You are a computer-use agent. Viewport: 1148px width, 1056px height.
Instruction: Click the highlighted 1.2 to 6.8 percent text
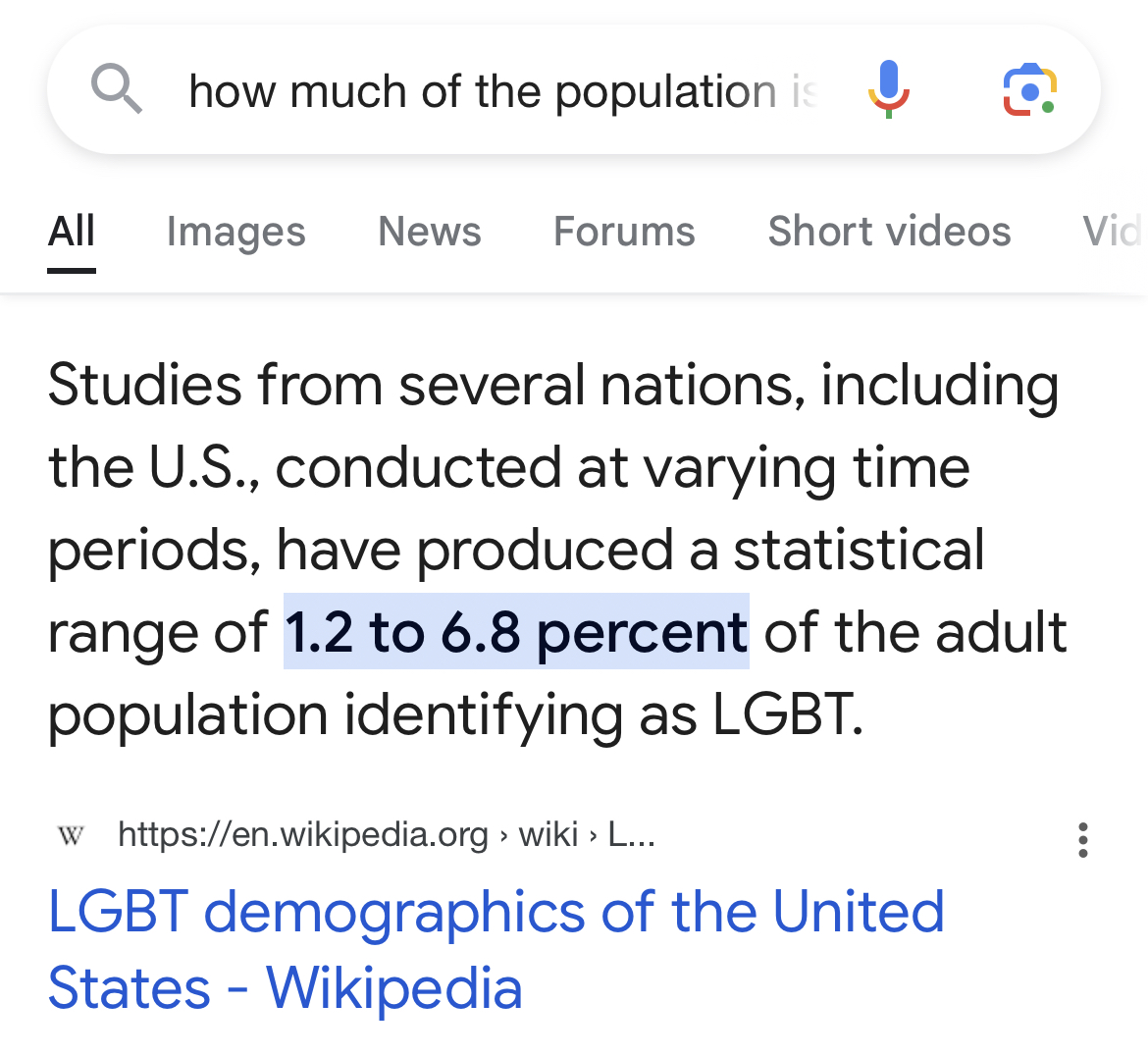(516, 631)
